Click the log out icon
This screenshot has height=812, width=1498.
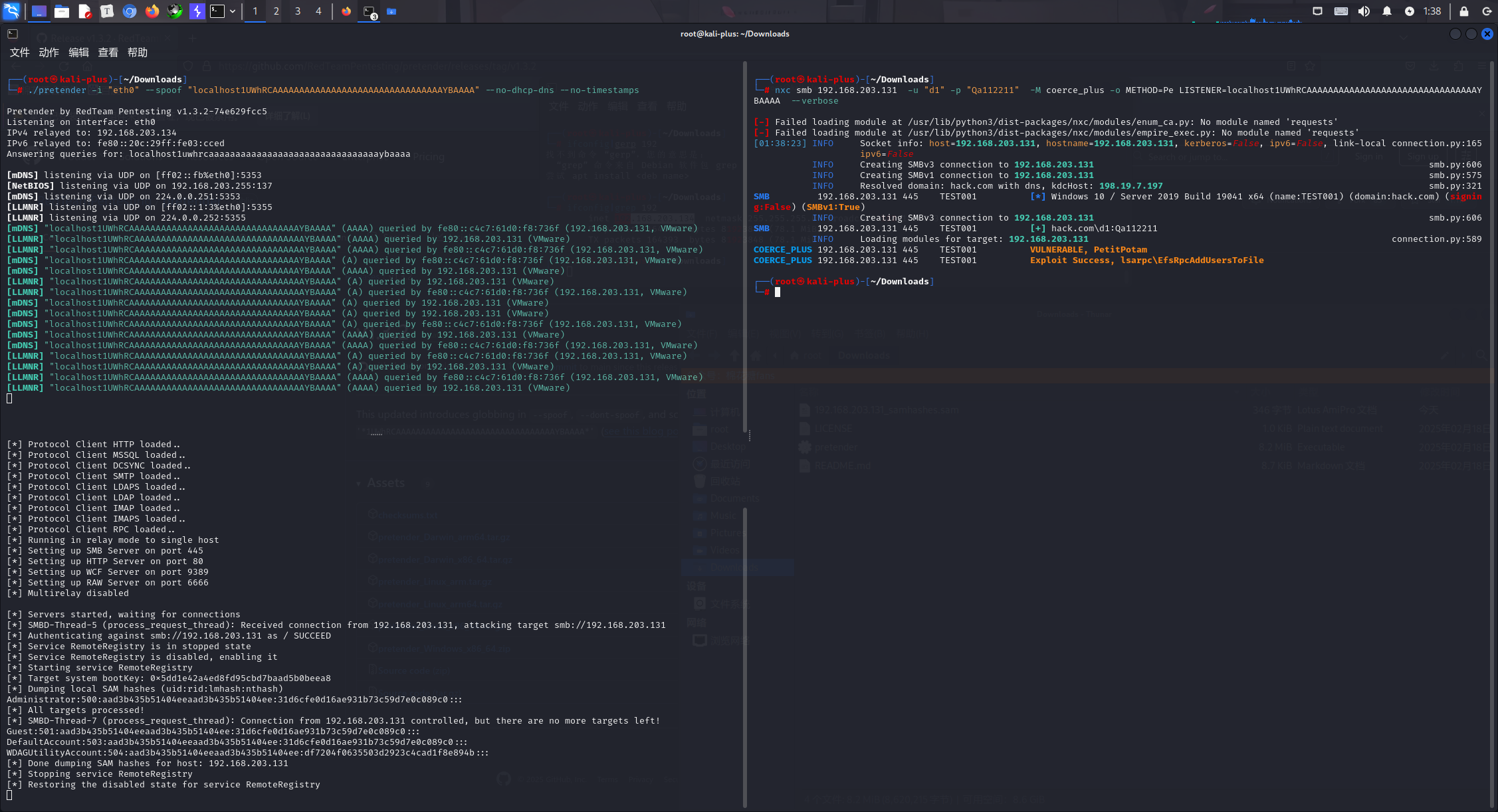(1487, 11)
